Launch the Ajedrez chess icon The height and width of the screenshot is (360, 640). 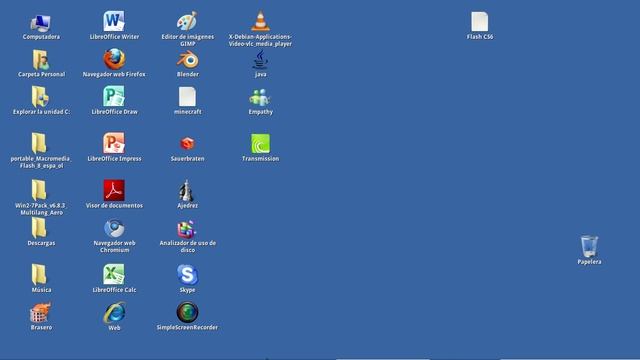(187, 191)
